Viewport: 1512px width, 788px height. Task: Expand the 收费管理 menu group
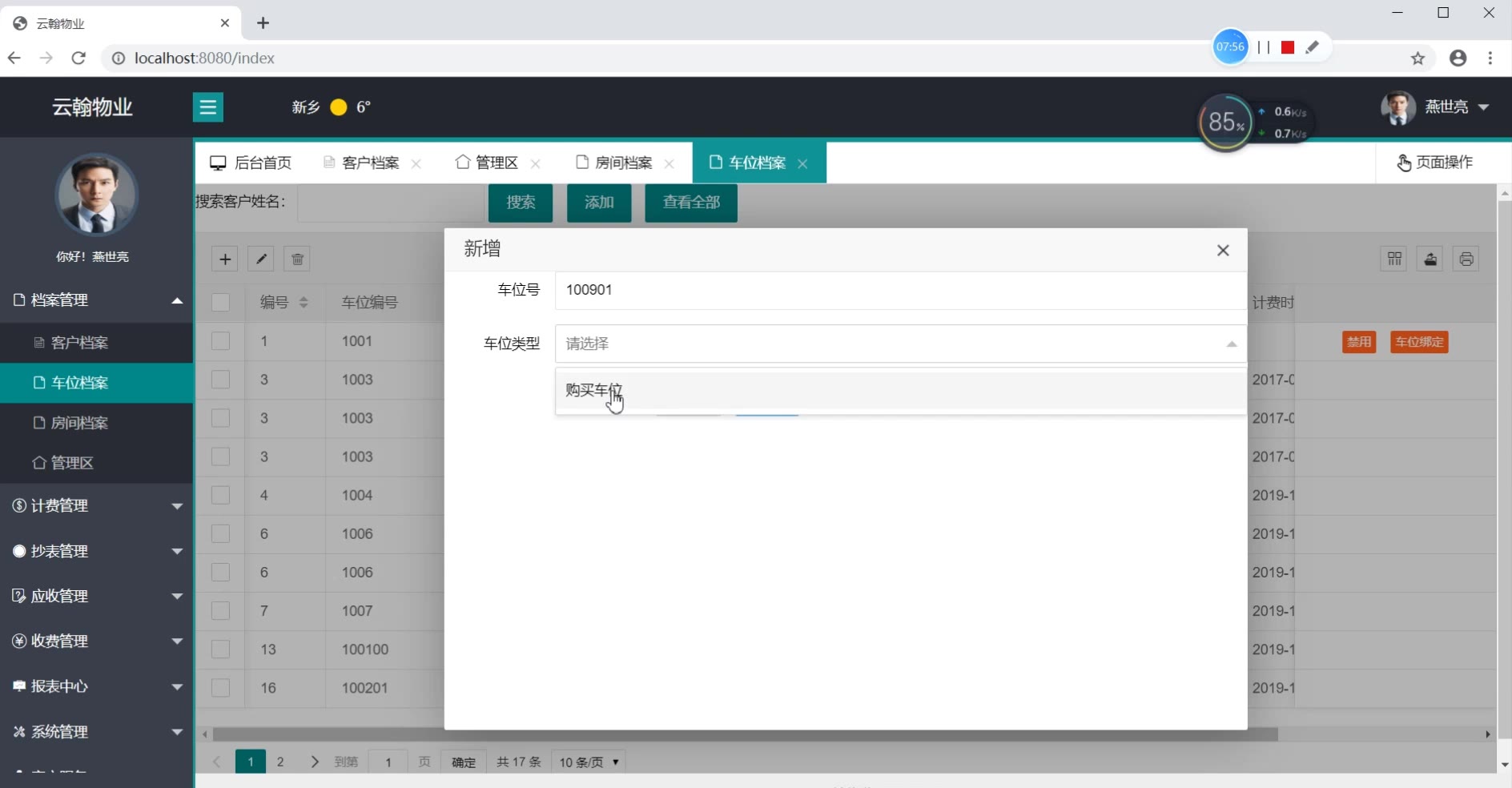coord(96,641)
